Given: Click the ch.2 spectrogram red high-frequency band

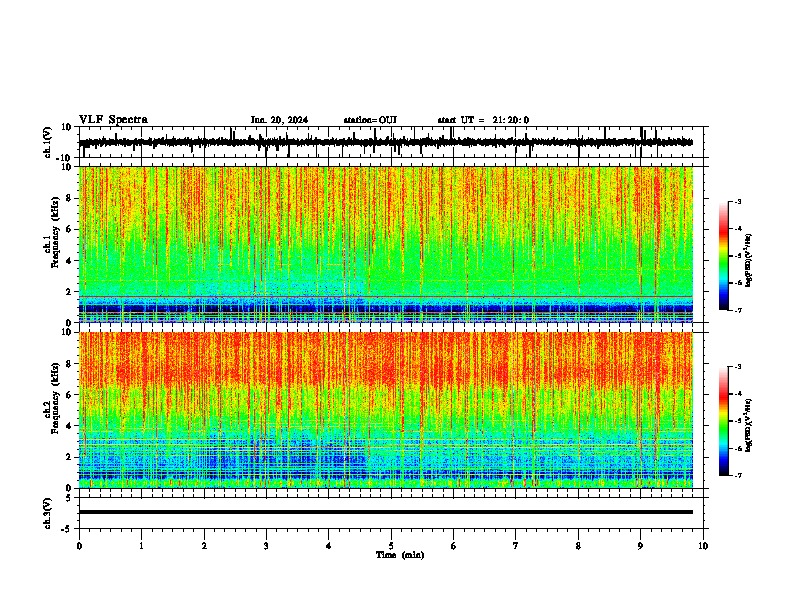Looking at the screenshot, I should point(386,360).
